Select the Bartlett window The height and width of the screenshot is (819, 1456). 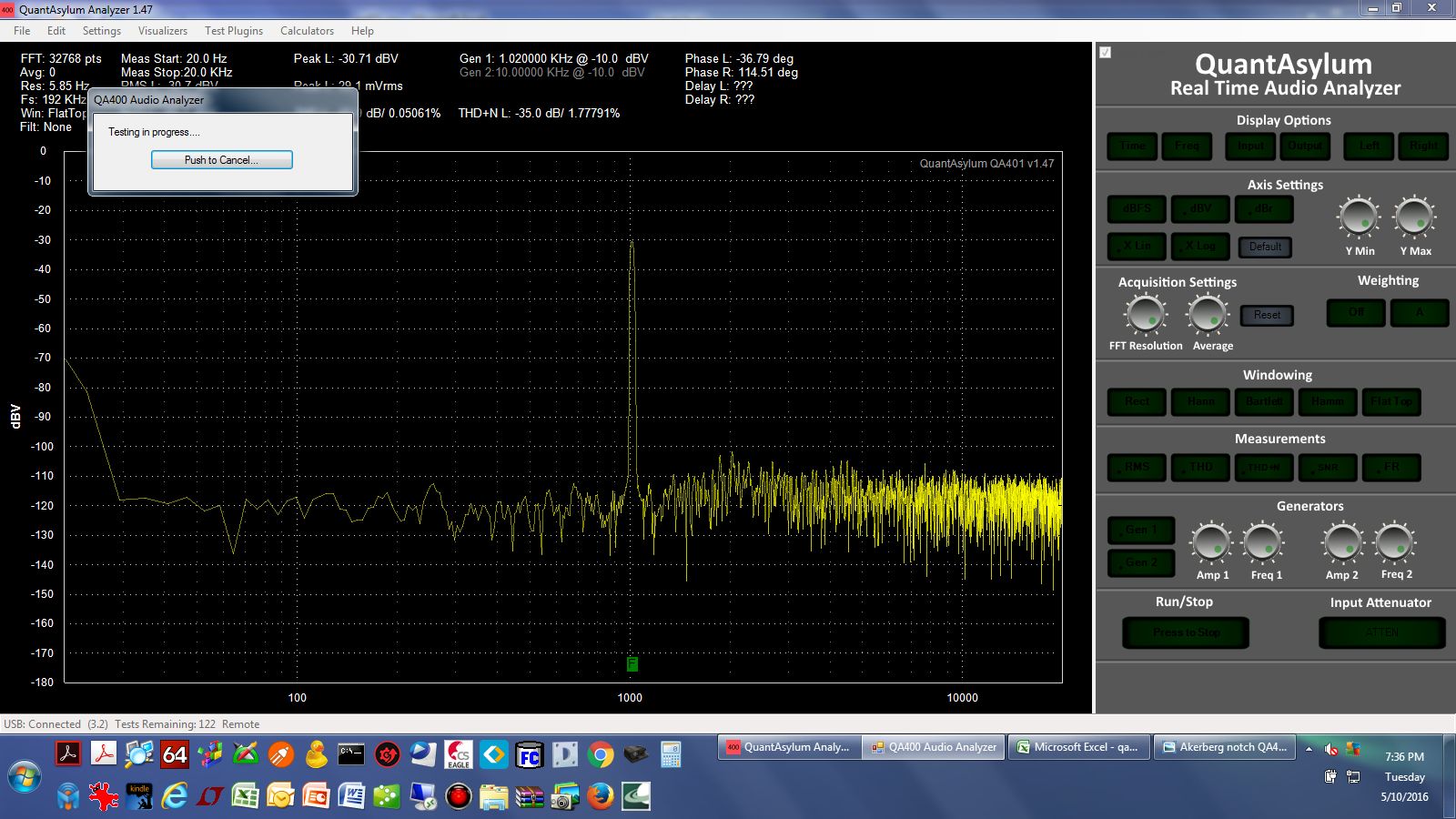1264,401
